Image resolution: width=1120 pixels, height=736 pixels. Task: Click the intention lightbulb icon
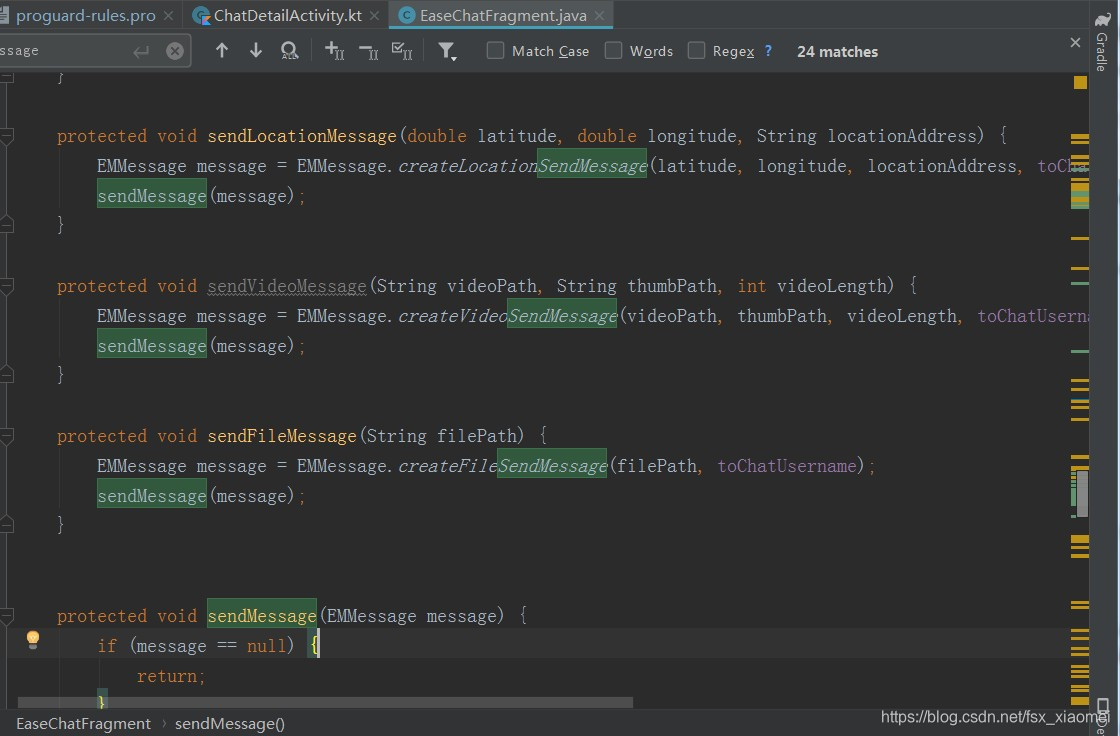(33, 640)
